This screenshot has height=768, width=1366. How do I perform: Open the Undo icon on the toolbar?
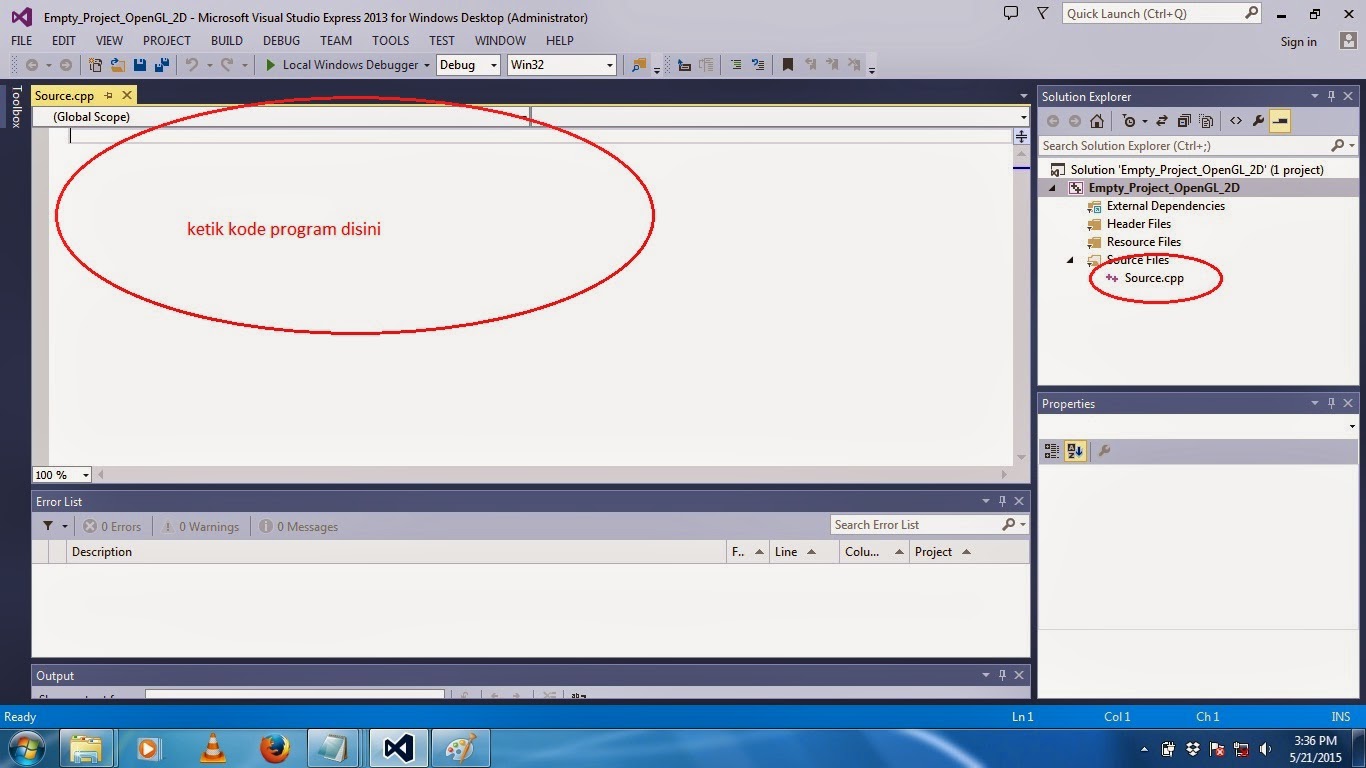click(192, 64)
